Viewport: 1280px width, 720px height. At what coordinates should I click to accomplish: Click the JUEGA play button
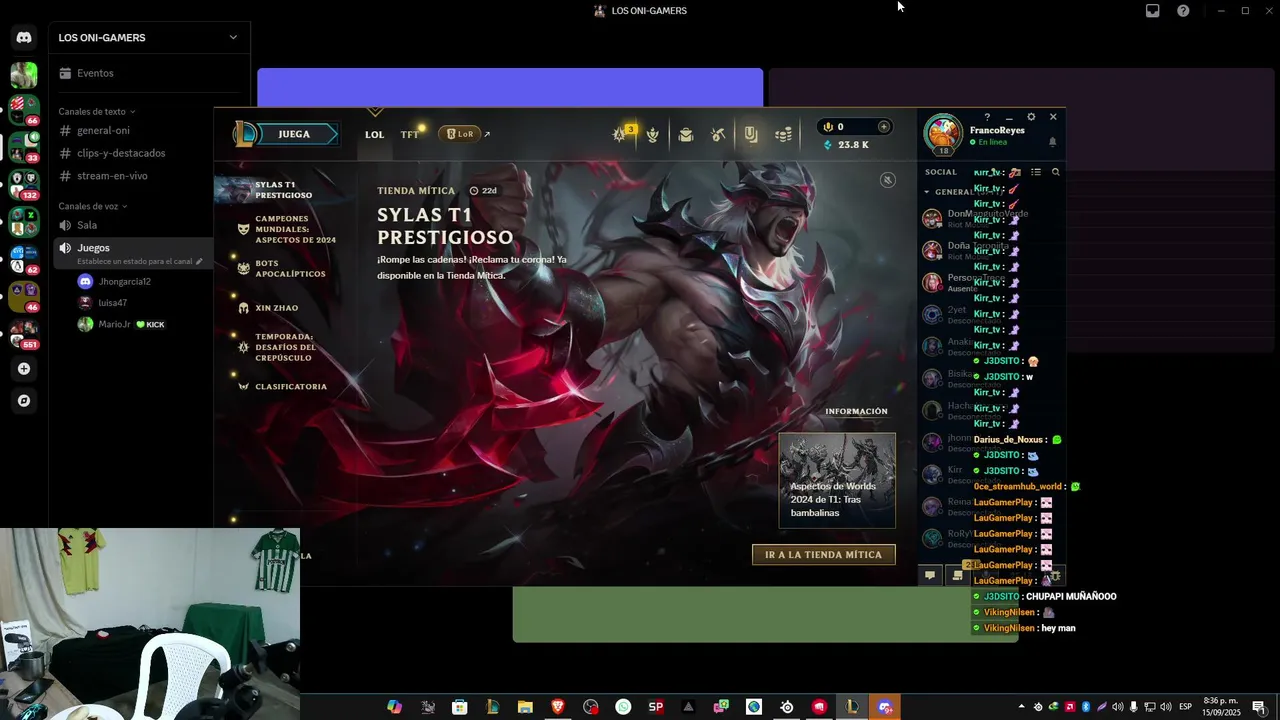pyautogui.click(x=293, y=134)
